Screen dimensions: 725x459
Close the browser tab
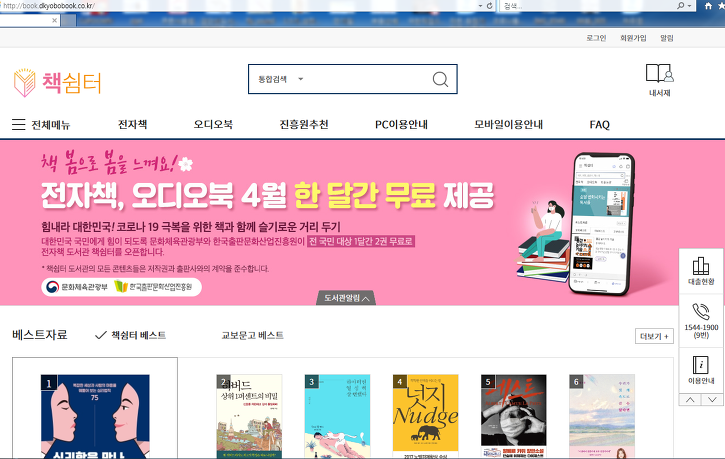pos(55,20)
